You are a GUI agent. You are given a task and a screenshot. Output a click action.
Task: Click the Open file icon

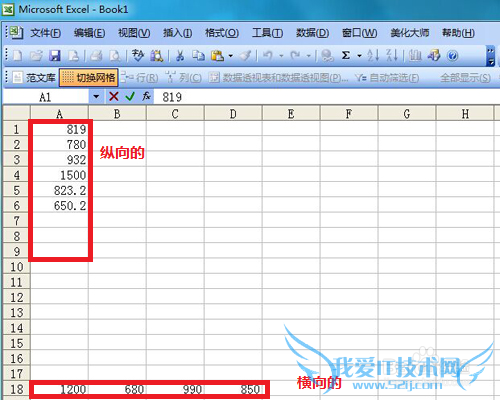36,55
